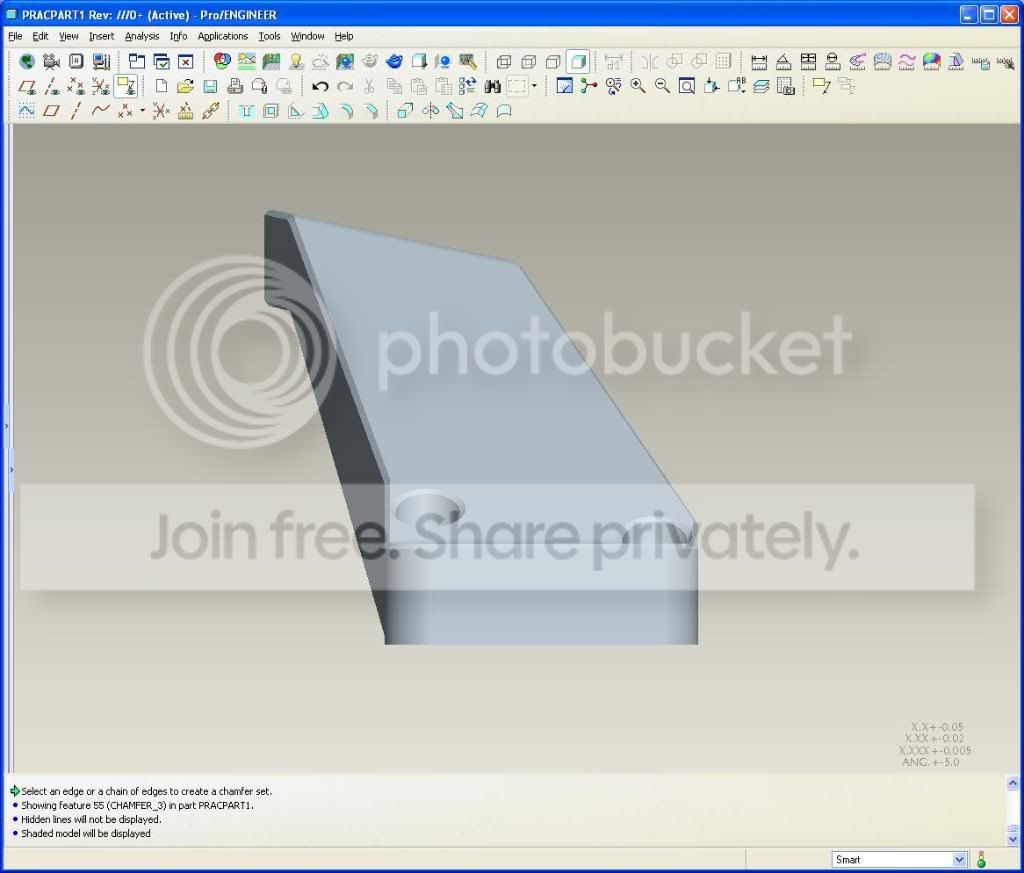Screen dimensions: 1024x873
Task: Switch display to Wireframe mode
Action: tap(504, 62)
